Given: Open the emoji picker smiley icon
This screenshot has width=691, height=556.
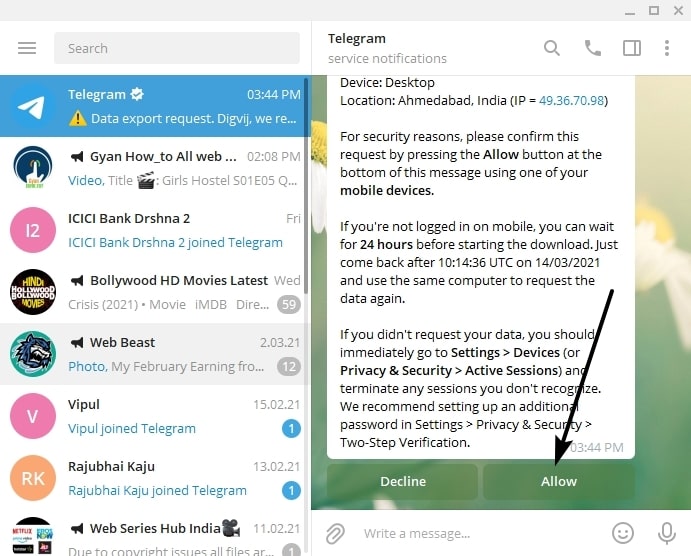Looking at the screenshot, I should (623, 533).
